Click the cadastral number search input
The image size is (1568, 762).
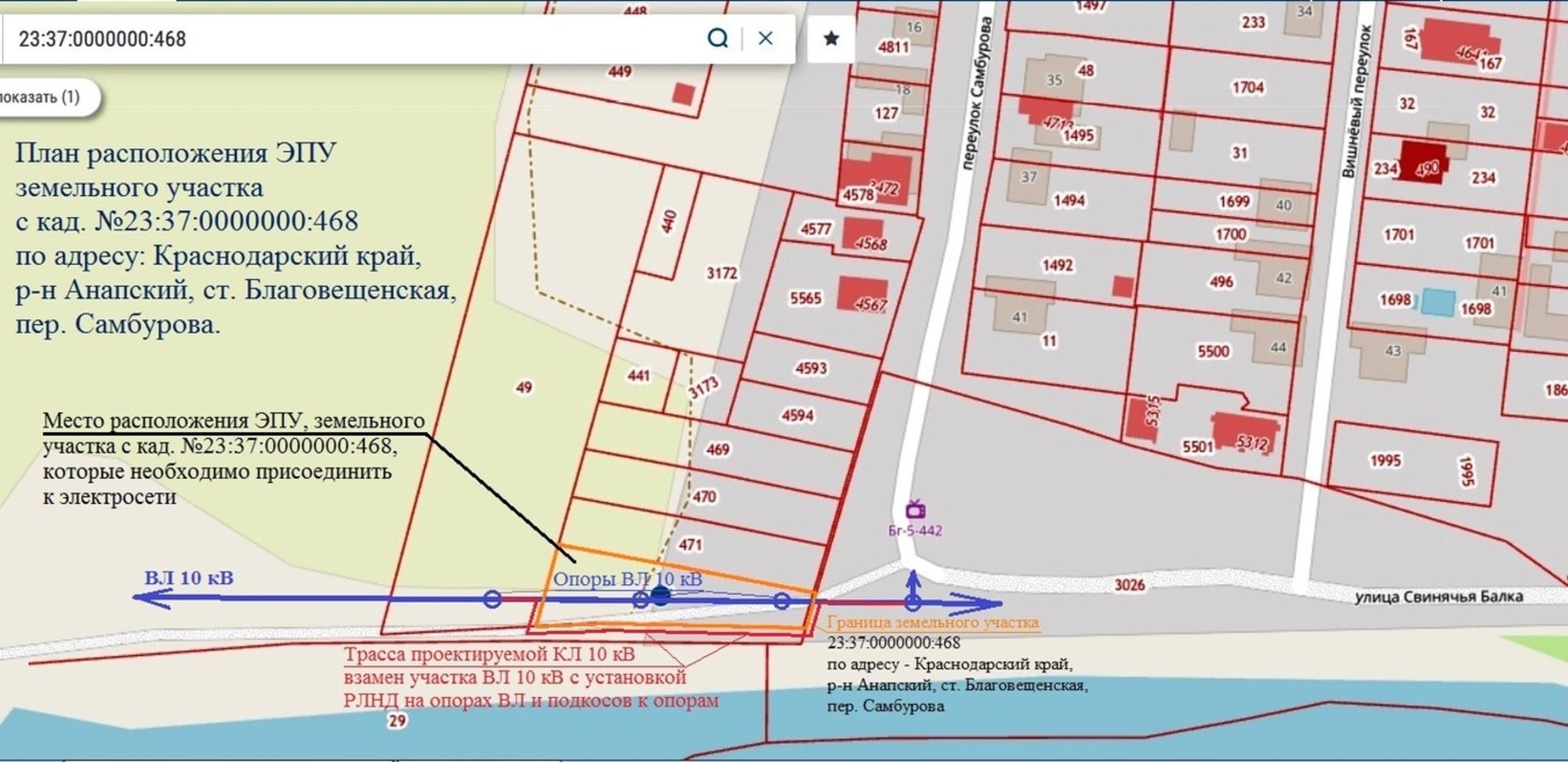353,38
